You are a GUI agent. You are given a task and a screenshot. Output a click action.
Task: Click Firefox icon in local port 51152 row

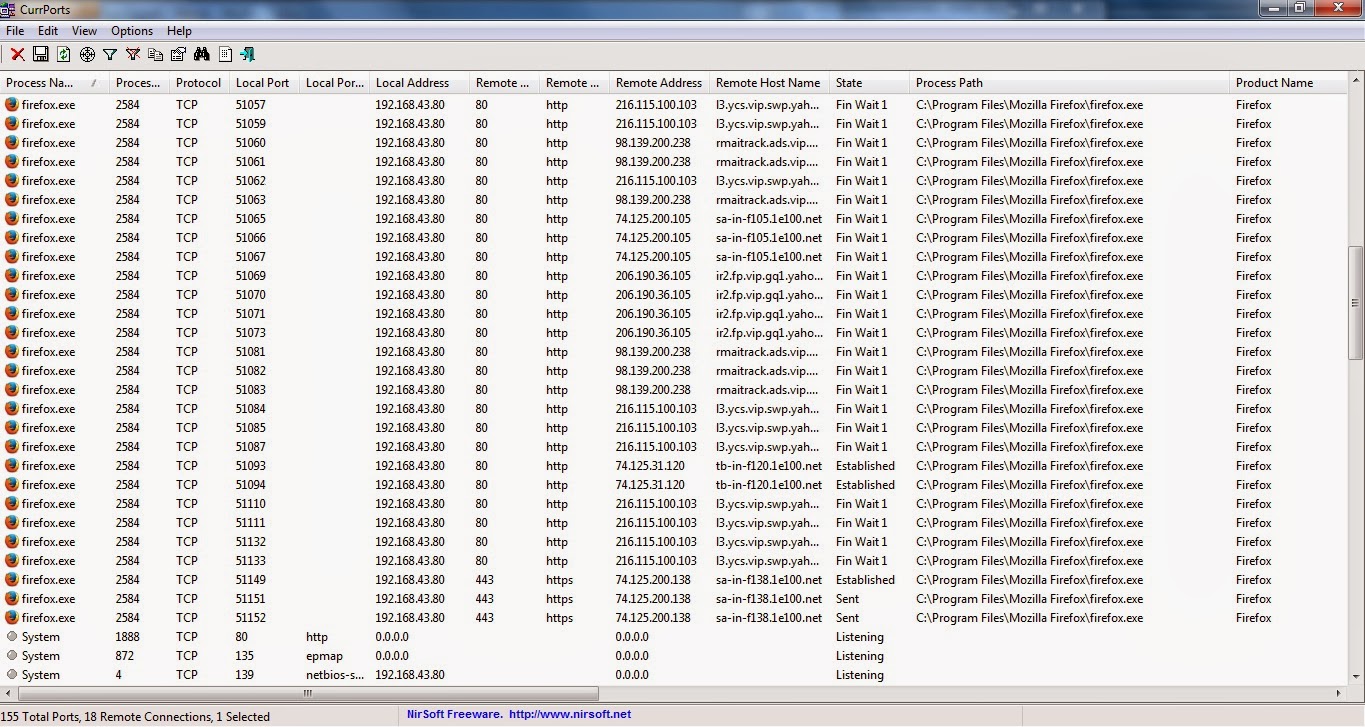(x=12, y=617)
